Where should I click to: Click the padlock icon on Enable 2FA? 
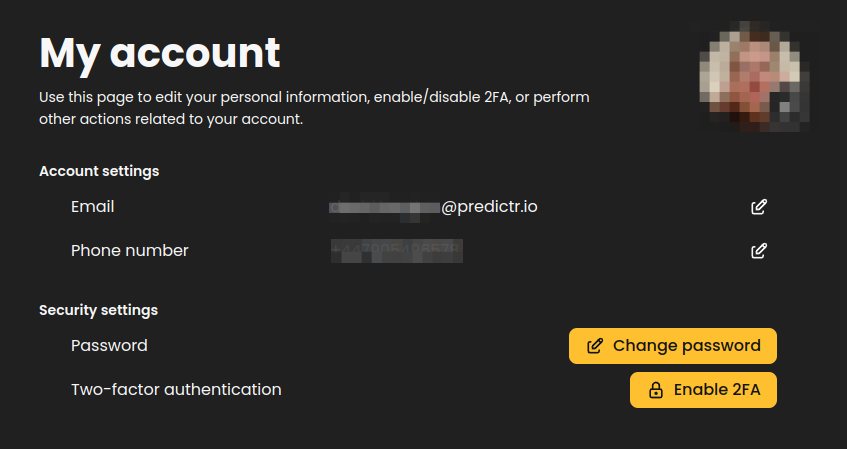pos(656,390)
